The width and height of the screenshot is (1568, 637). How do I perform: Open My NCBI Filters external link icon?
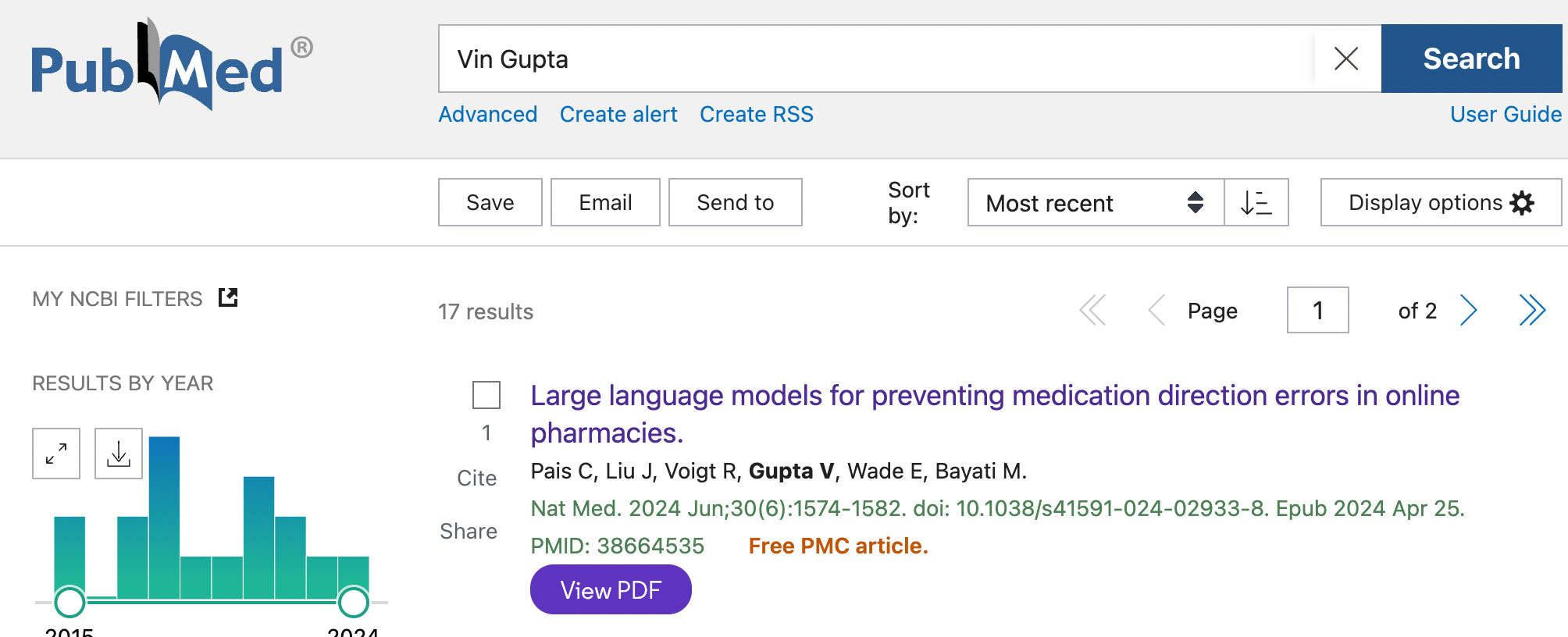point(228,297)
